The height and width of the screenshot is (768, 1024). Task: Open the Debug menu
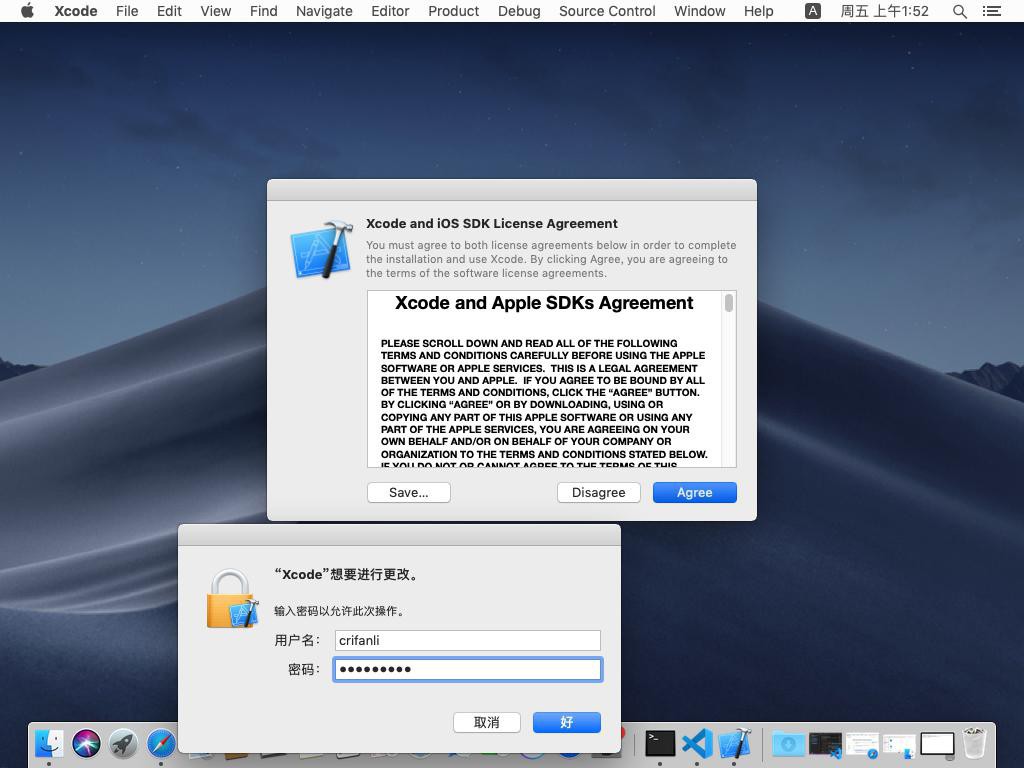[519, 11]
